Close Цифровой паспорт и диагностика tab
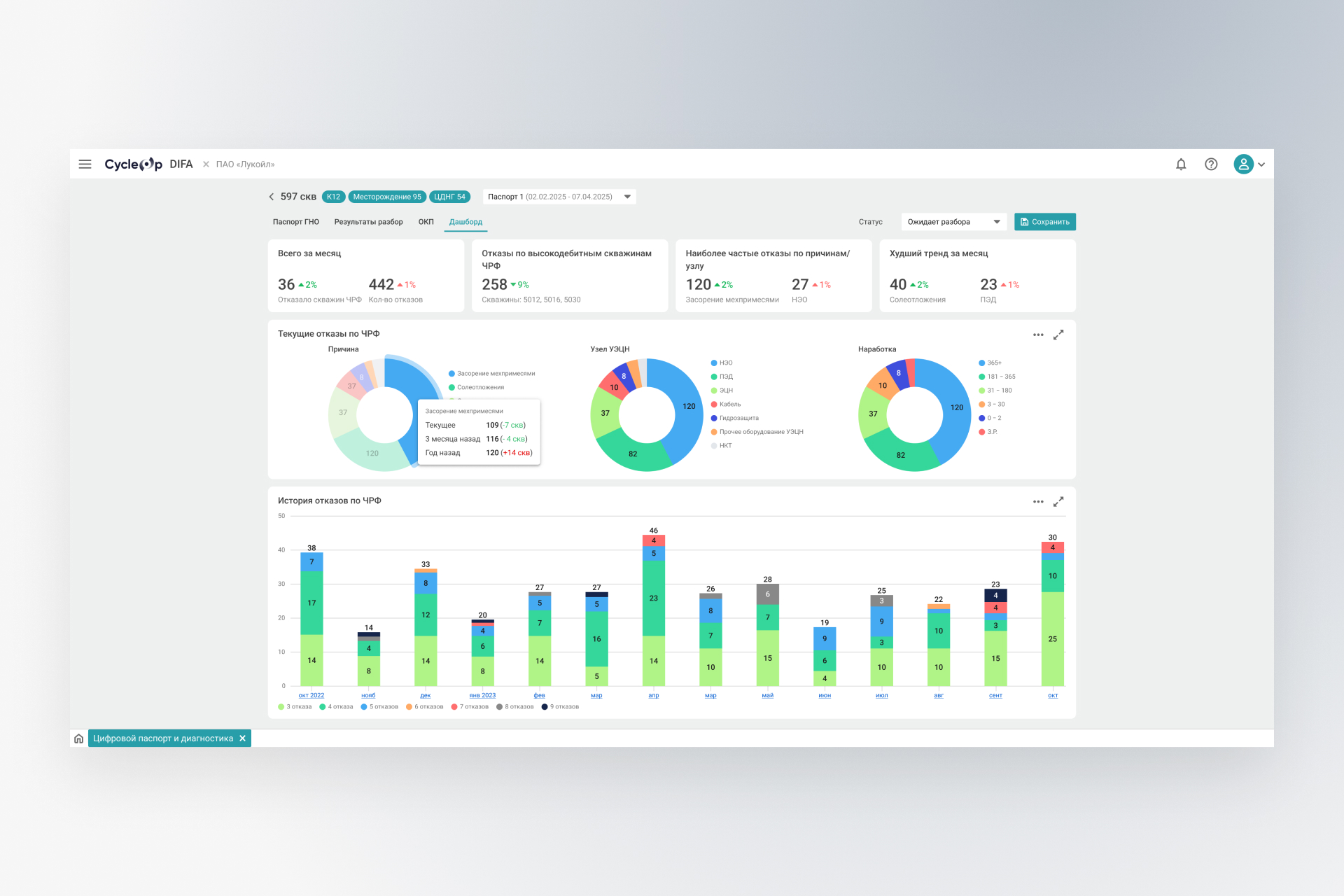The width and height of the screenshot is (1344, 896). tap(242, 738)
